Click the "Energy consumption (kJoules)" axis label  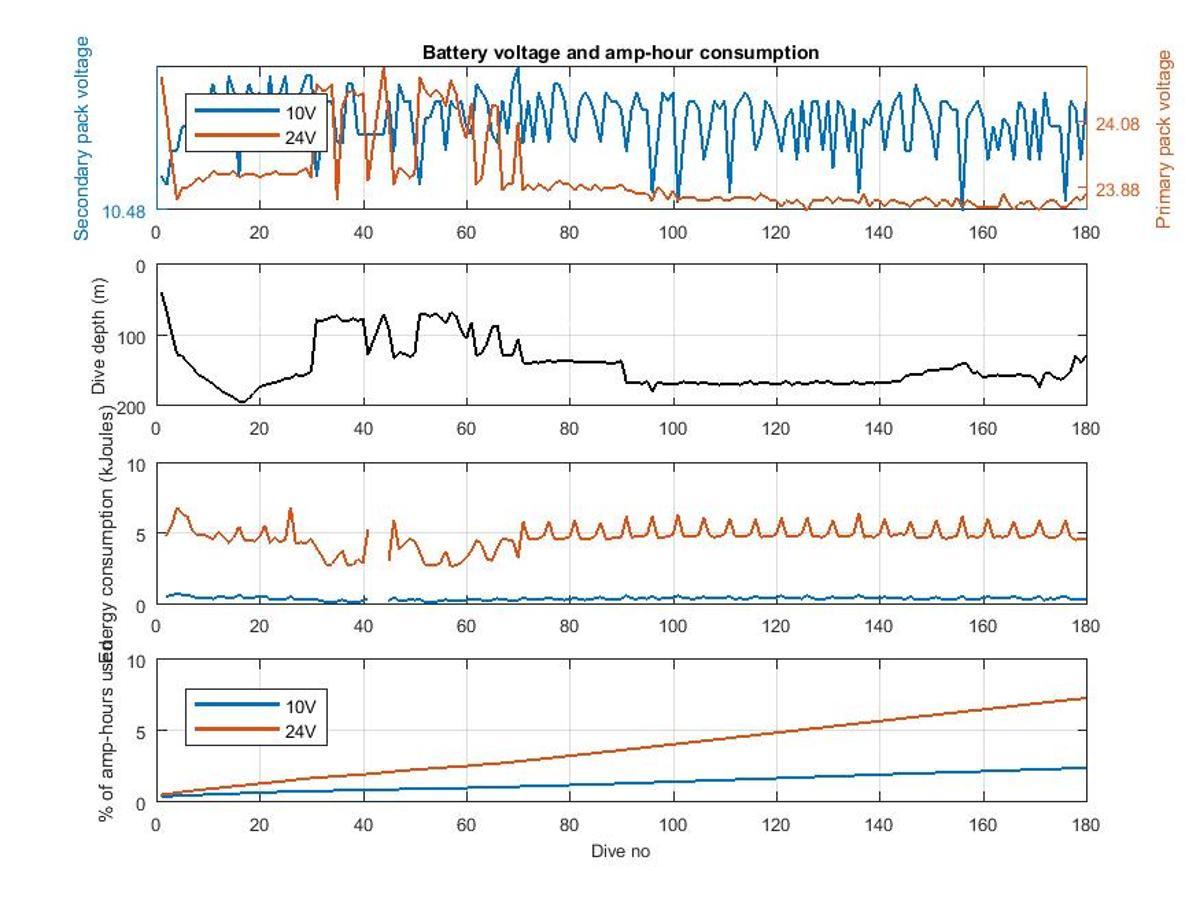105,535
